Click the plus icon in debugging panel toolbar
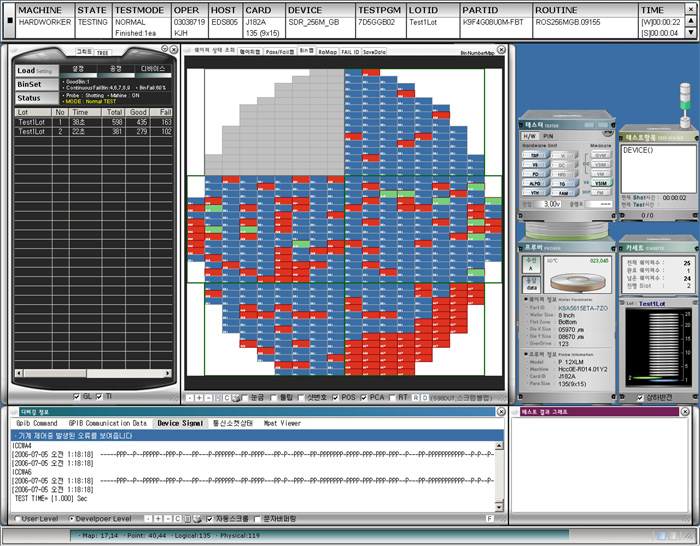The height and width of the screenshot is (546, 700). pyautogui.click(x=158, y=519)
